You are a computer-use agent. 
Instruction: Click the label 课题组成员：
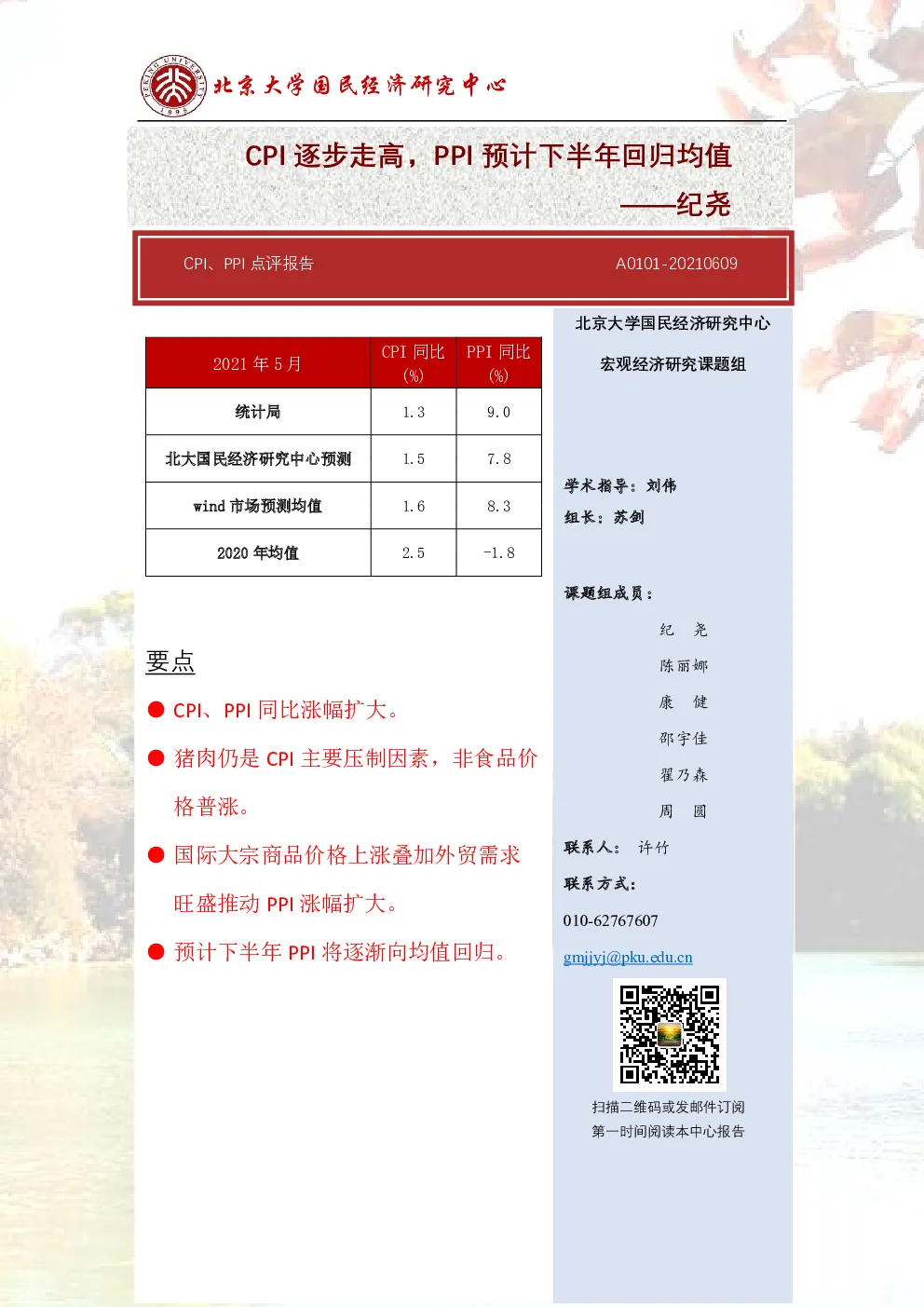tap(609, 593)
